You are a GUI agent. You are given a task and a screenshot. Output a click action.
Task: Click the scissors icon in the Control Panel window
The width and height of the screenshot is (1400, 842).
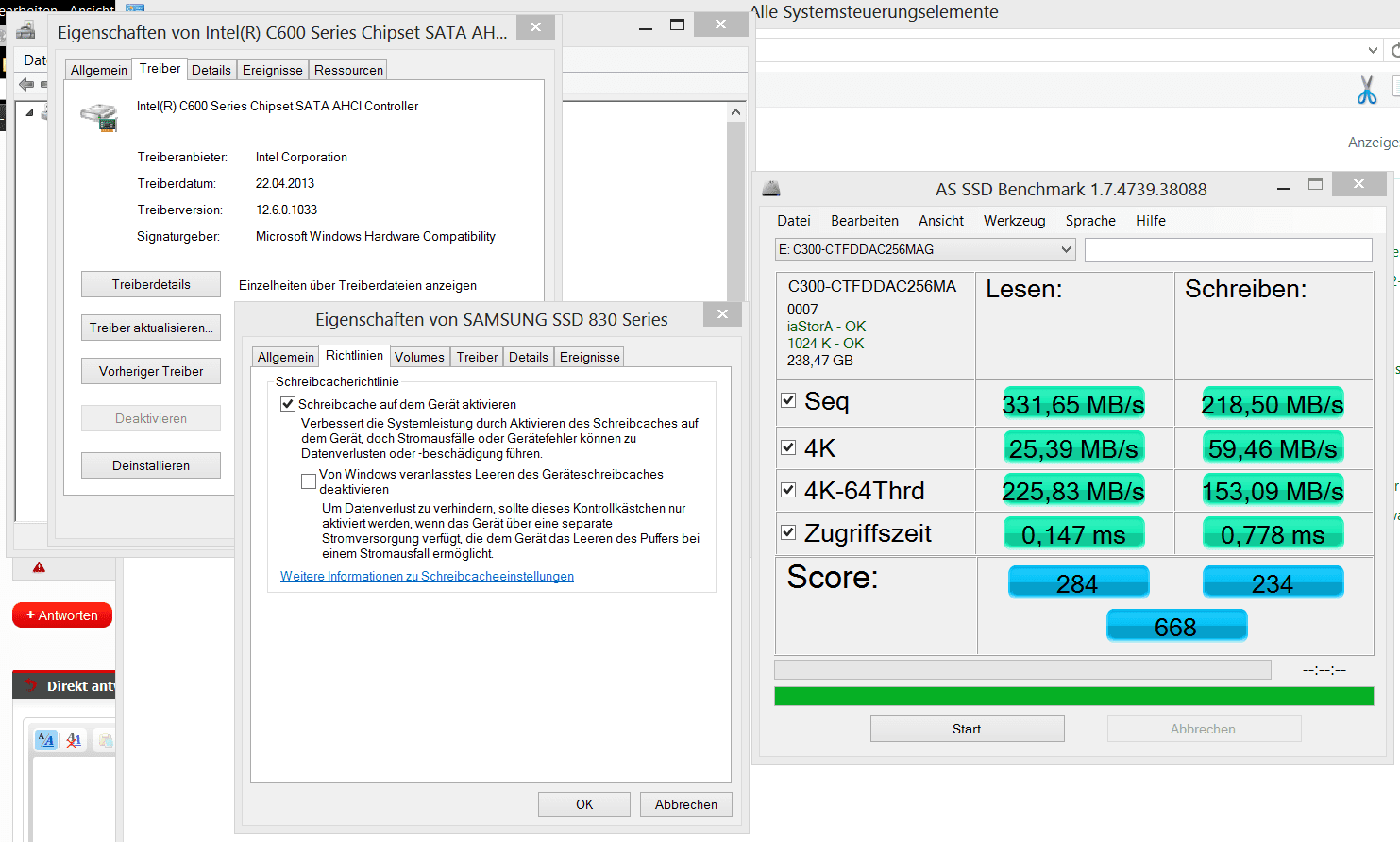(1366, 89)
